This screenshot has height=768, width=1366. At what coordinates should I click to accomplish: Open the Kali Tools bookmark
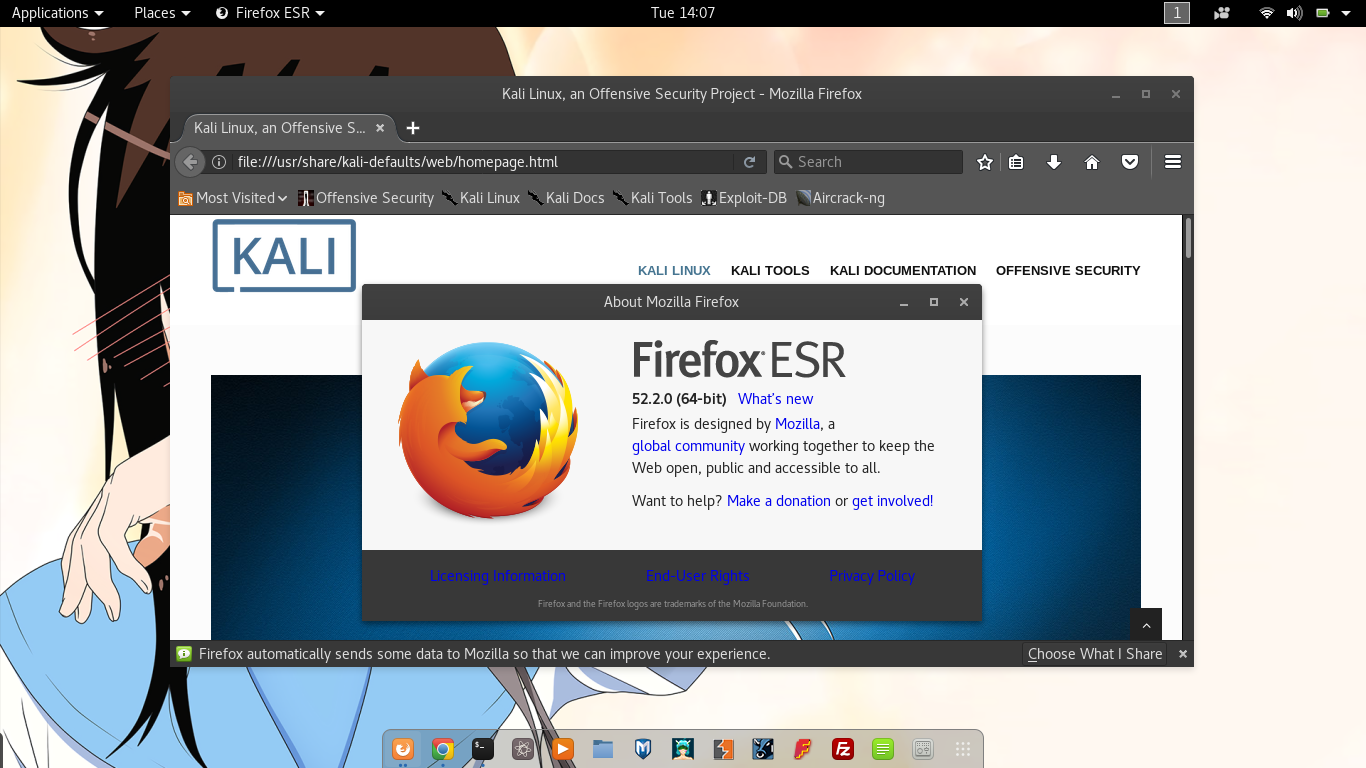pyautogui.click(x=652, y=198)
